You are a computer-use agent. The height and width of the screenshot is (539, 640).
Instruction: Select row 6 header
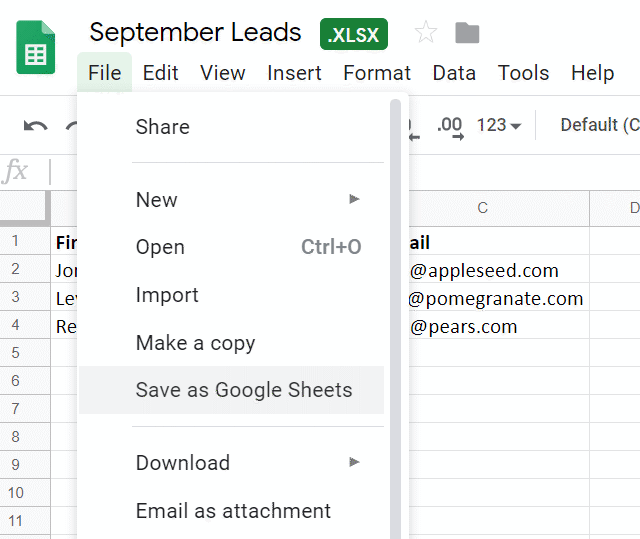pyautogui.click(x=25, y=381)
